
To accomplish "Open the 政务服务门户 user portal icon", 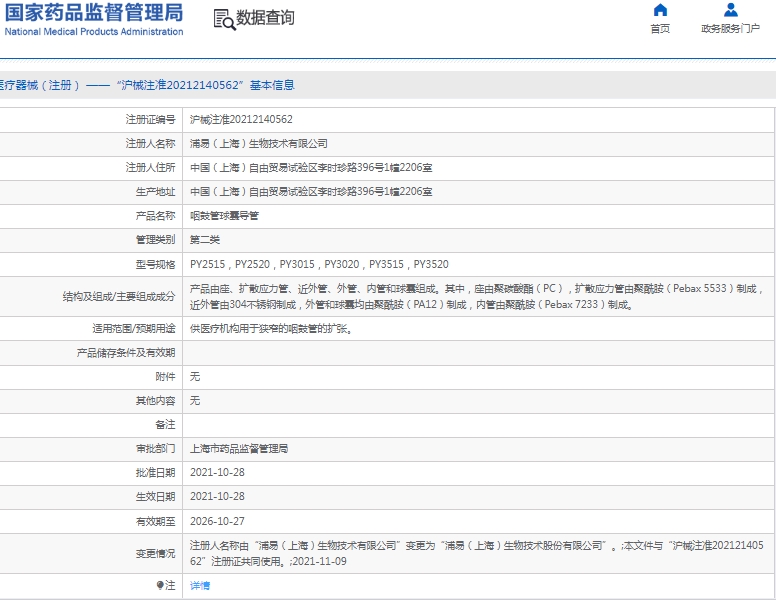I will pos(730,10).
